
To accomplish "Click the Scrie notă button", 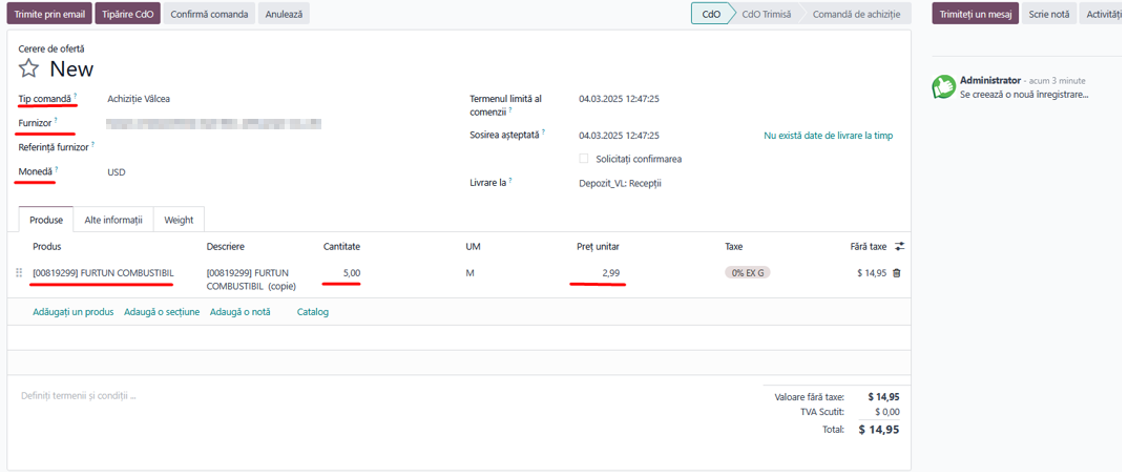I will coord(1048,14).
